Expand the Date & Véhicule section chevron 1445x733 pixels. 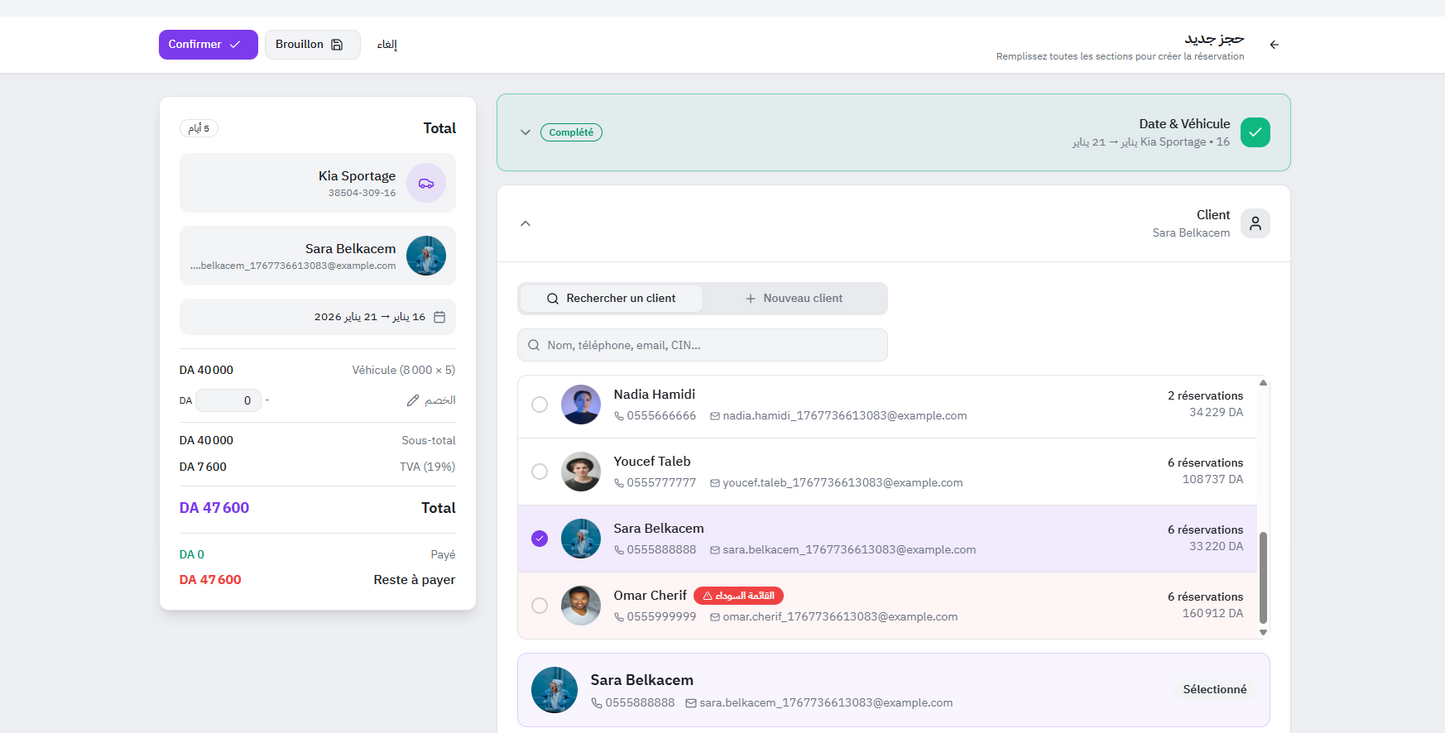(525, 132)
